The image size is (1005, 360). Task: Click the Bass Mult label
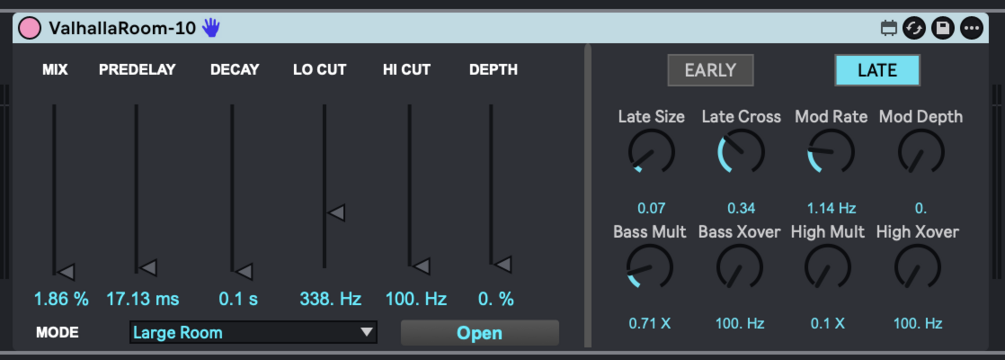coord(649,232)
